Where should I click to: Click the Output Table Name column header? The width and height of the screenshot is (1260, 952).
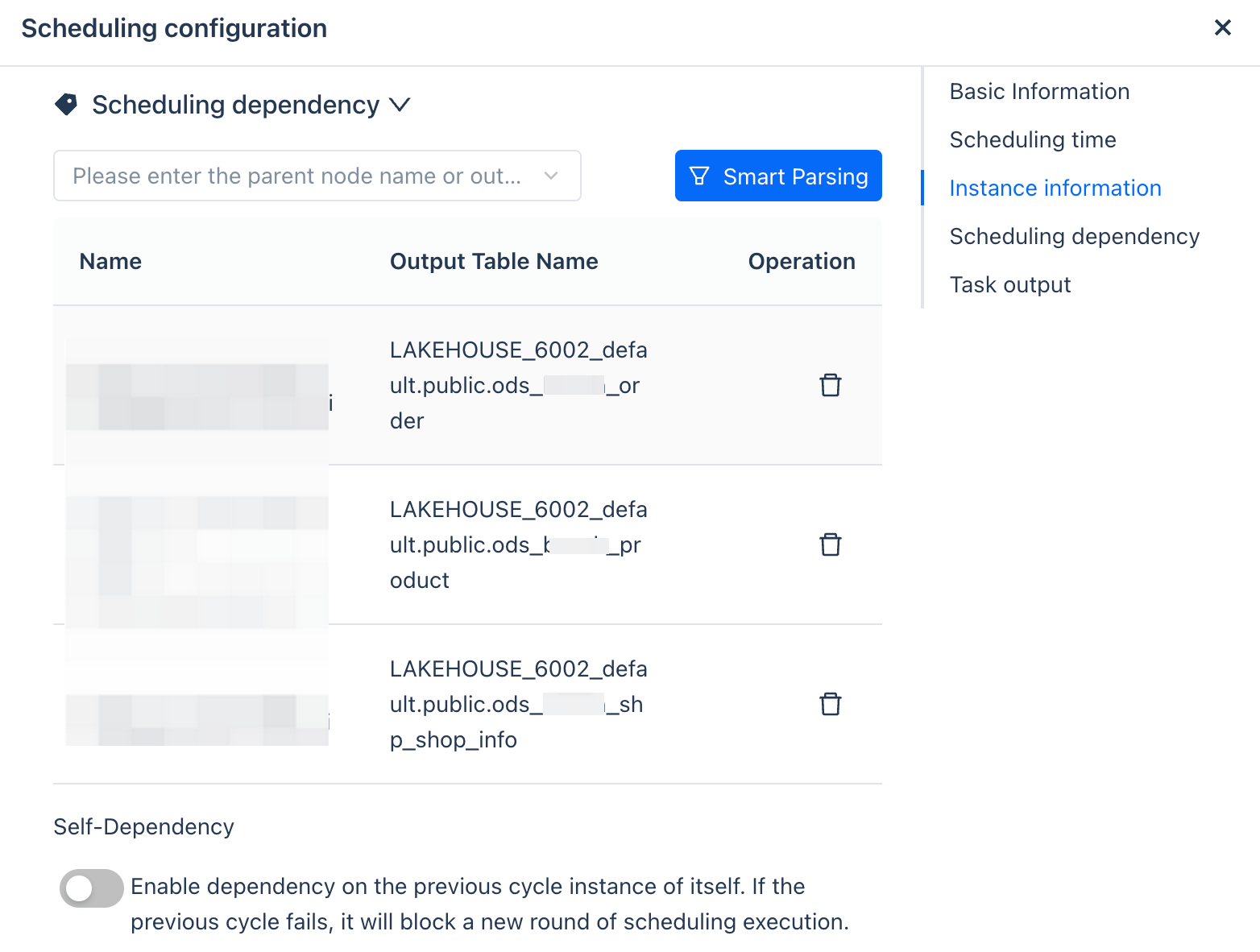493,262
